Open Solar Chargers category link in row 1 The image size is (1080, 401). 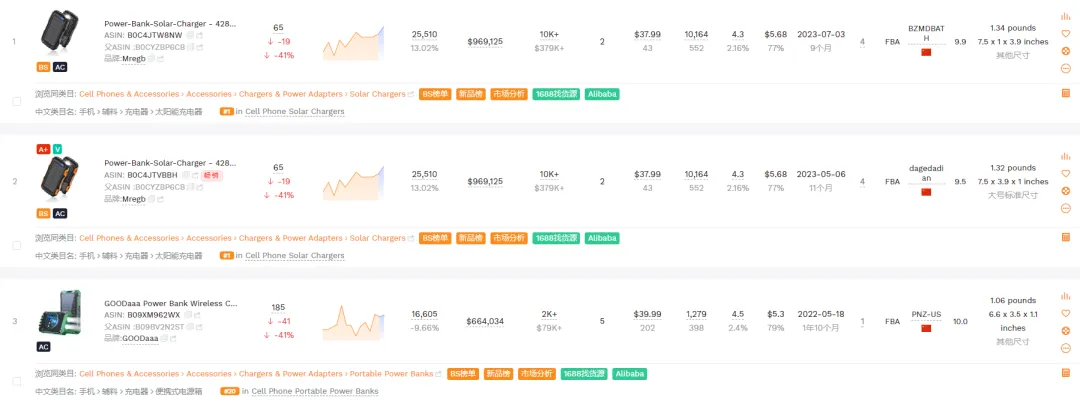coord(377,94)
